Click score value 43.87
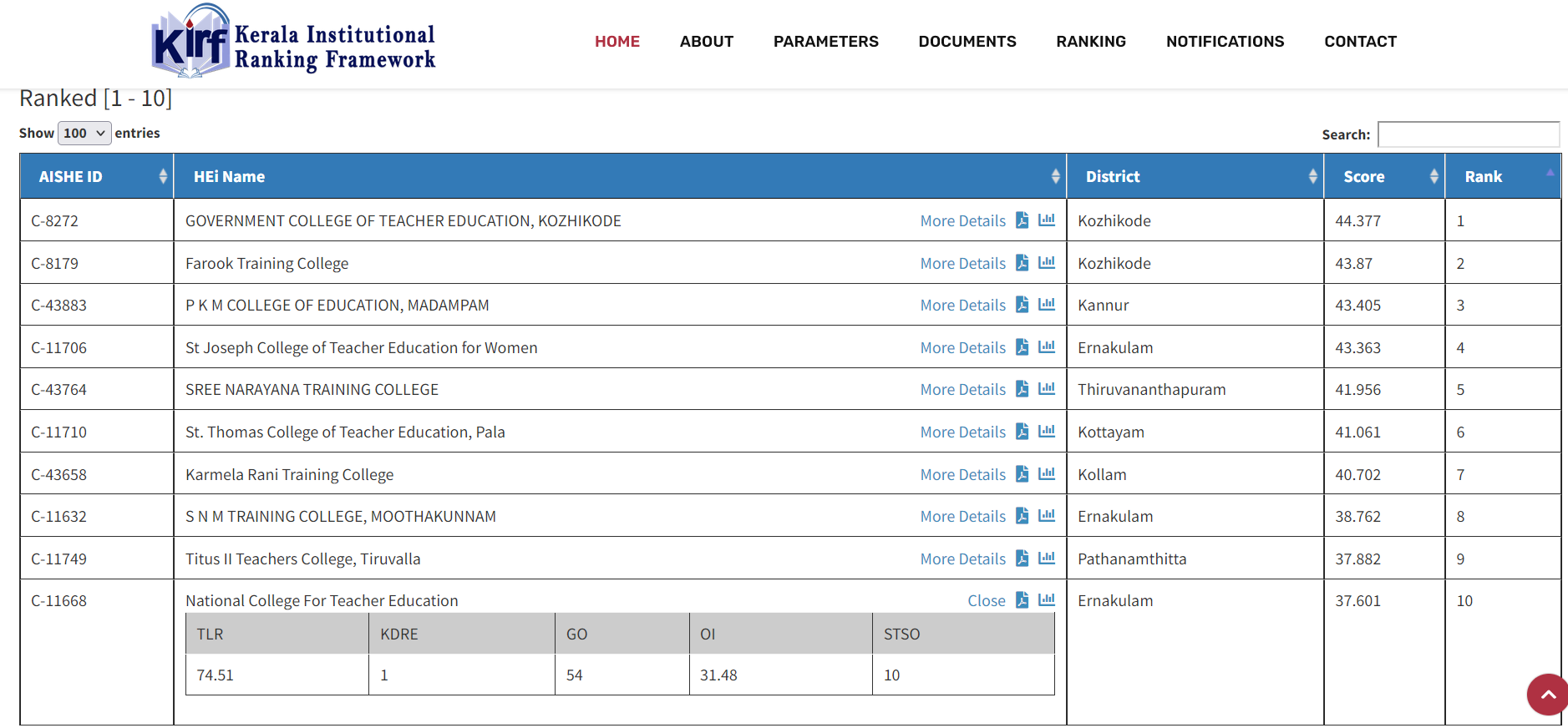Image resolution: width=1568 pixels, height=728 pixels. coord(1353,263)
